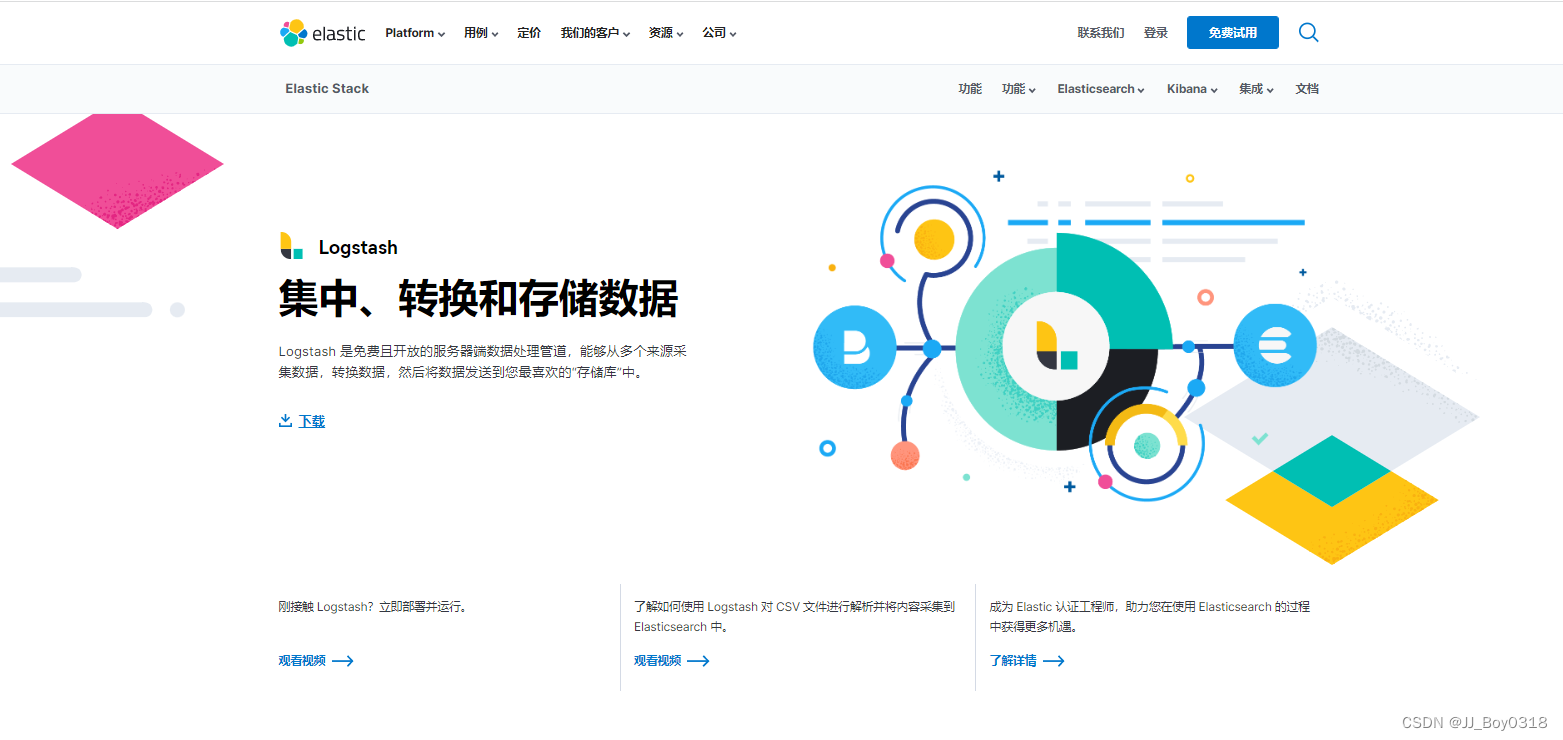Click the Logstash product name text
This screenshot has height=740, width=1563.
click(x=358, y=247)
